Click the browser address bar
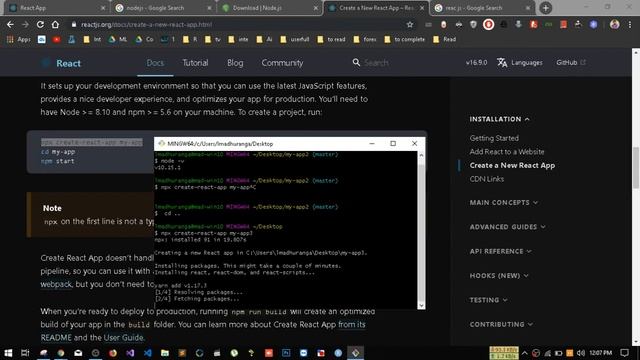 click(237, 24)
